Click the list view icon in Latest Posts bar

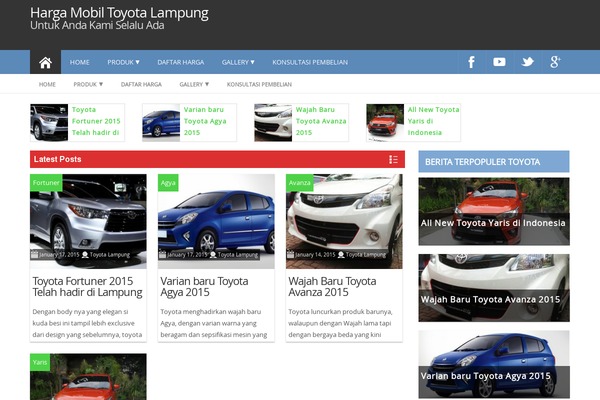393,159
